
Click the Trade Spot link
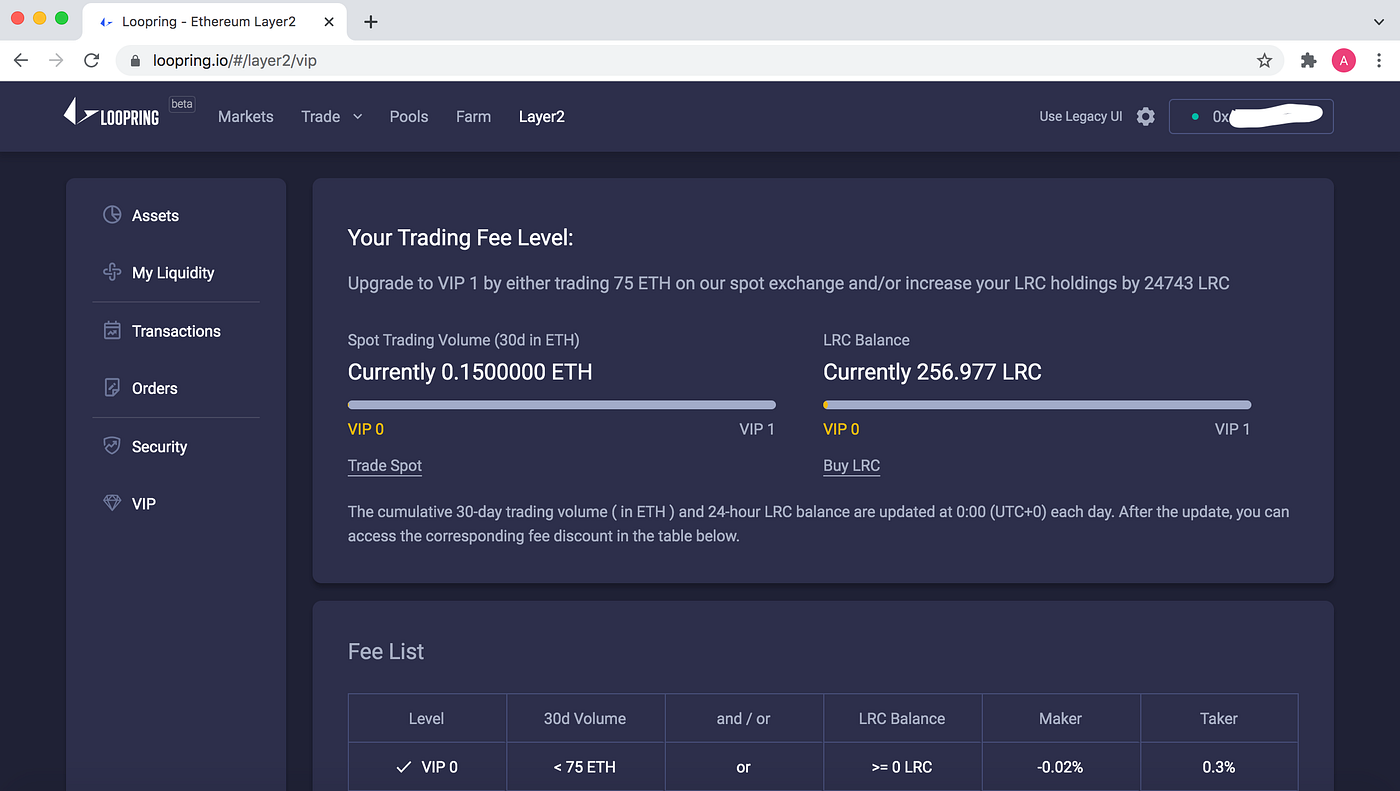pos(385,465)
